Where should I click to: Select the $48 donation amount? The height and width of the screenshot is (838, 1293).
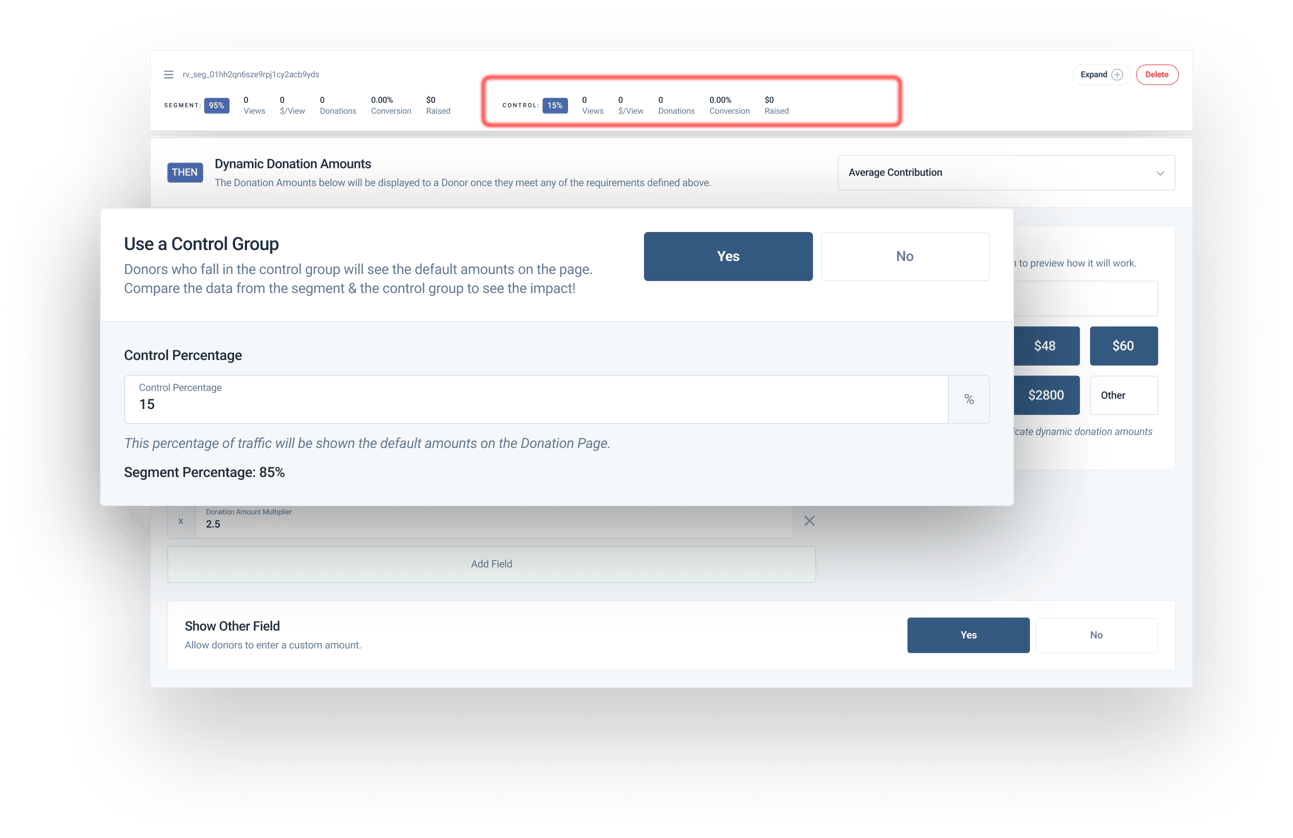(x=1046, y=346)
